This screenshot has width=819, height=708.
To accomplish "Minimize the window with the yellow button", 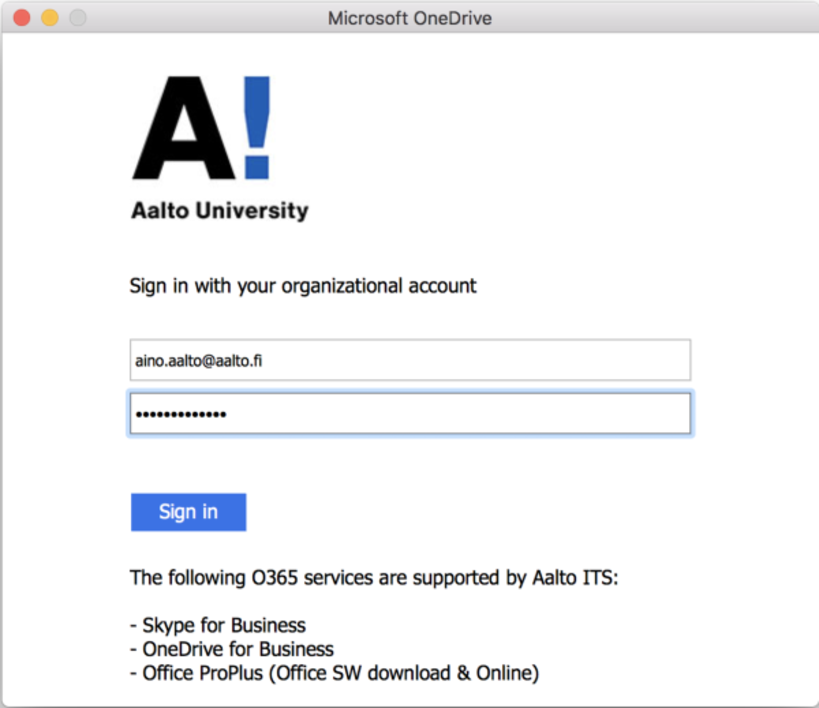I will coord(49,18).
